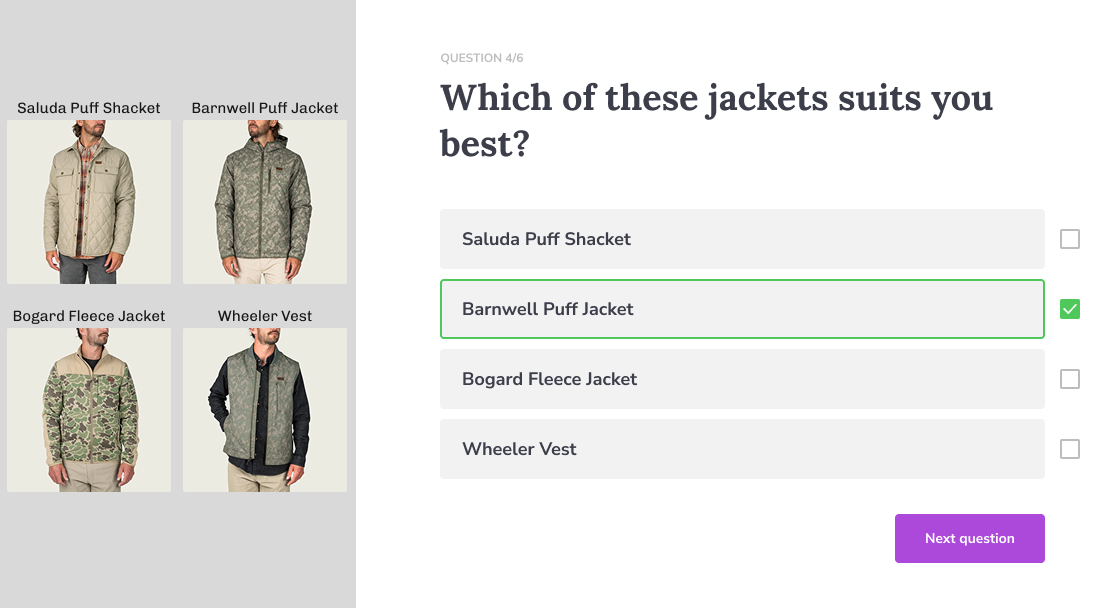This screenshot has height=608, width=1120.
Task: Click the Bogard Fleece Jacket image caption
Action: pos(88,315)
